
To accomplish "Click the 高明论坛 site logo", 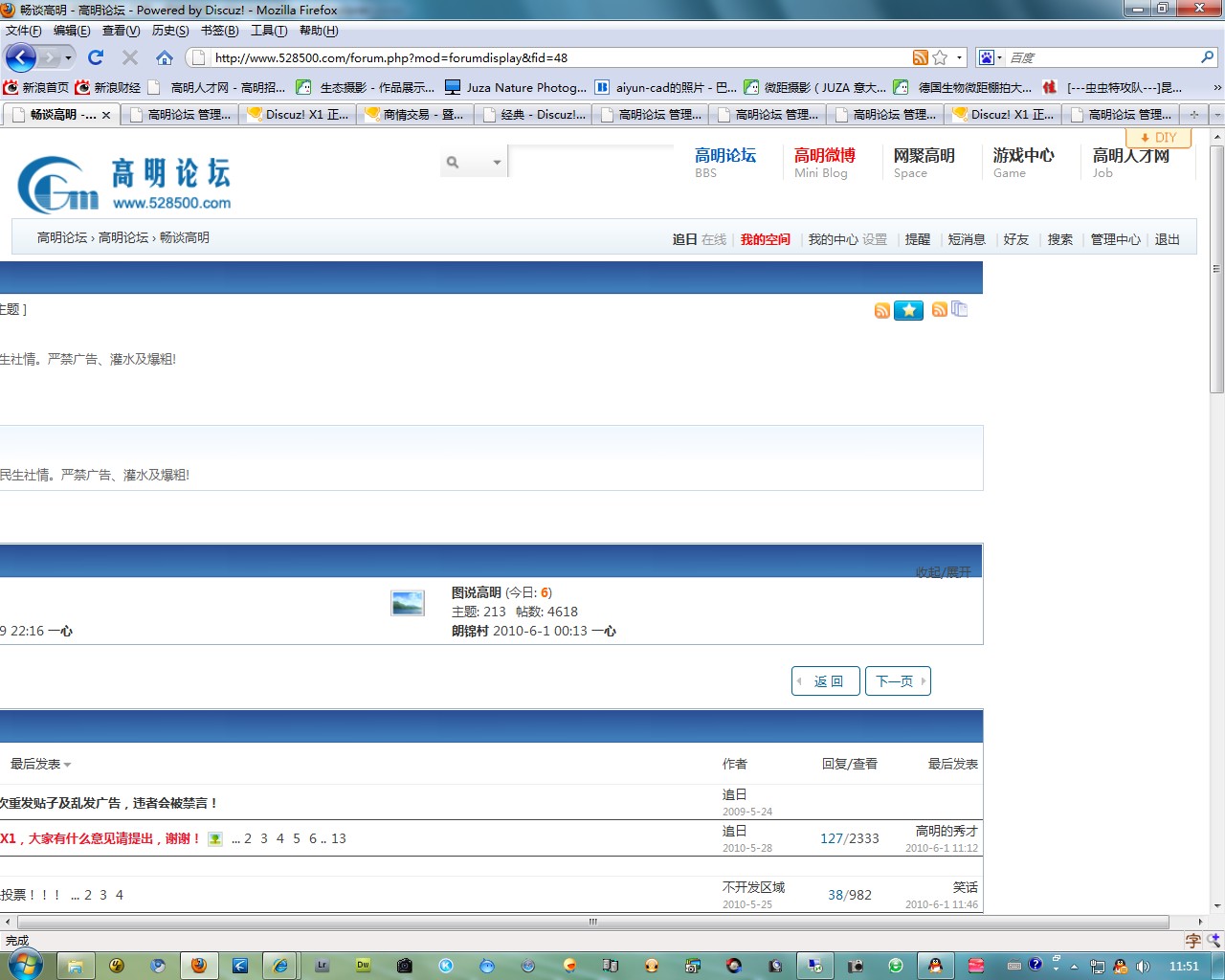I will click(124, 185).
